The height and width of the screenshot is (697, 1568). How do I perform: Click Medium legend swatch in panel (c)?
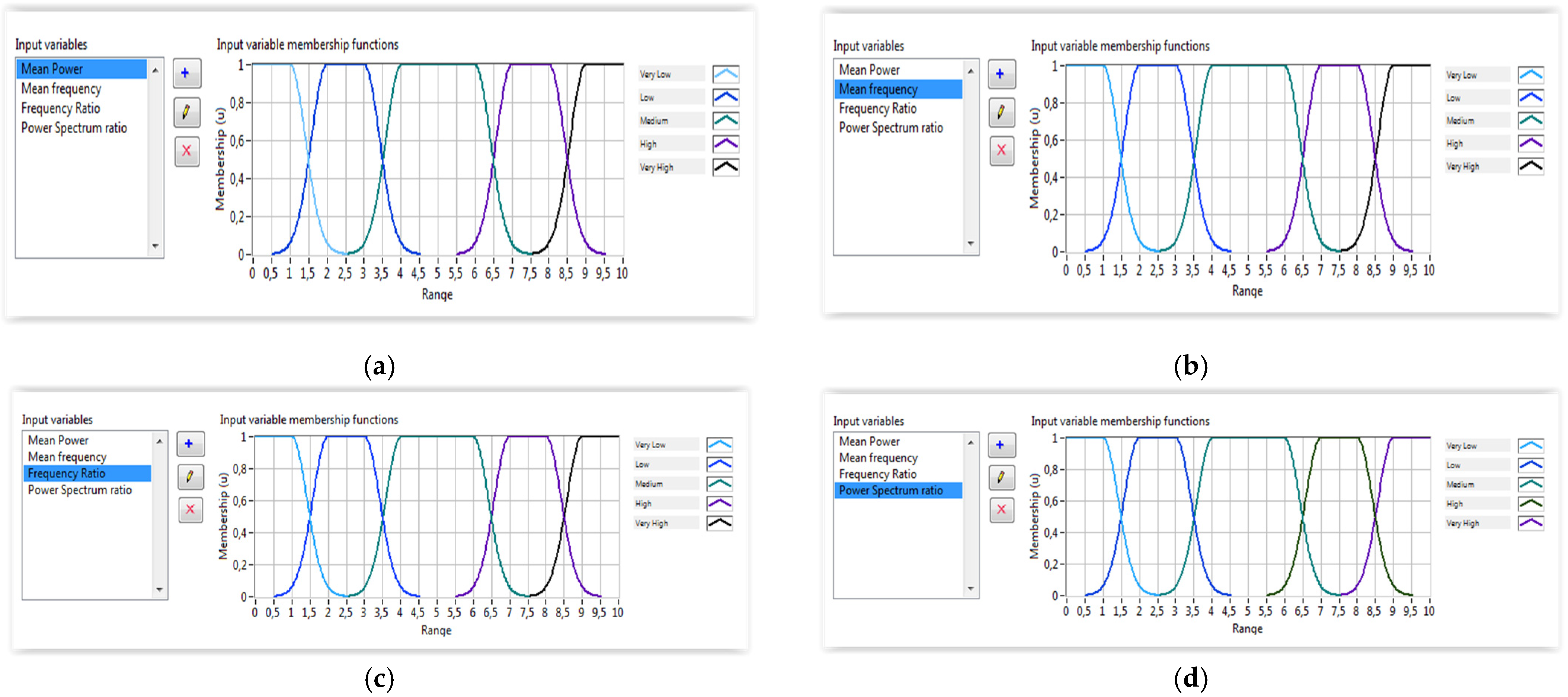(x=720, y=484)
